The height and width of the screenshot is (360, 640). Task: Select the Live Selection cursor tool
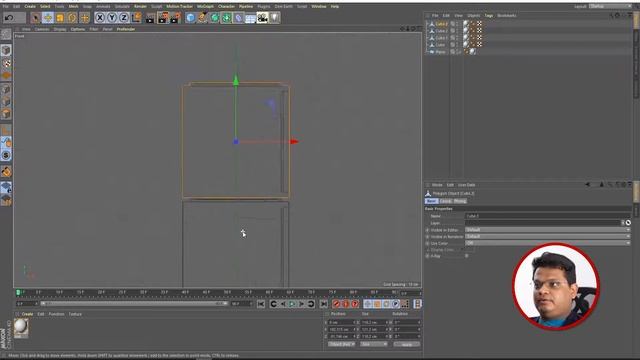point(36,18)
